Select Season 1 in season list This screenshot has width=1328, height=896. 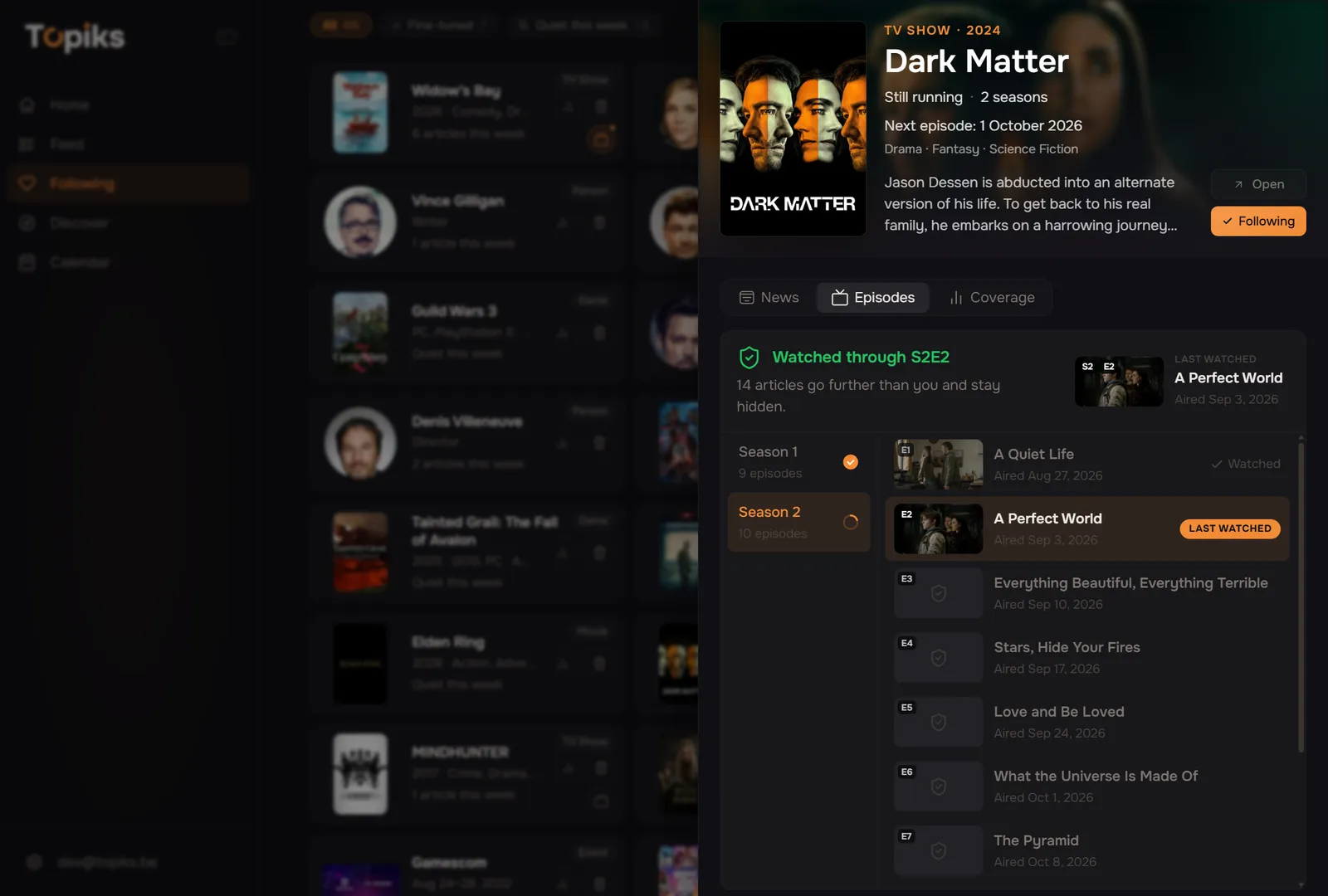798,462
